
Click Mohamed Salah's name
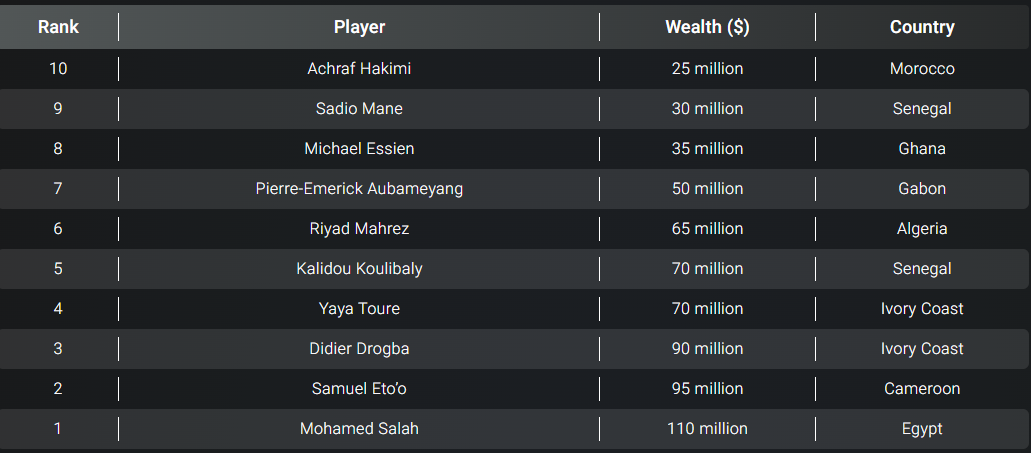coord(359,429)
